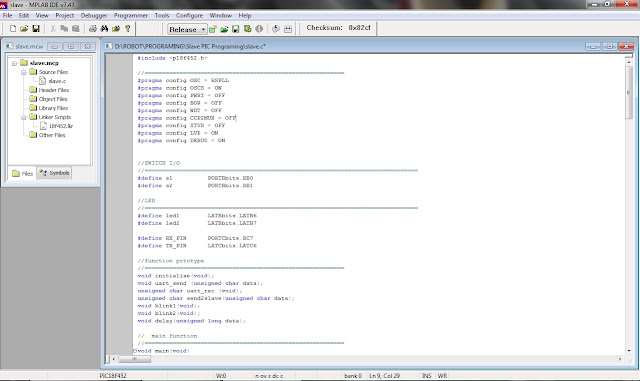Collapse the Source Files folder node
Screen dimensions: 640x381
pos(23,72)
